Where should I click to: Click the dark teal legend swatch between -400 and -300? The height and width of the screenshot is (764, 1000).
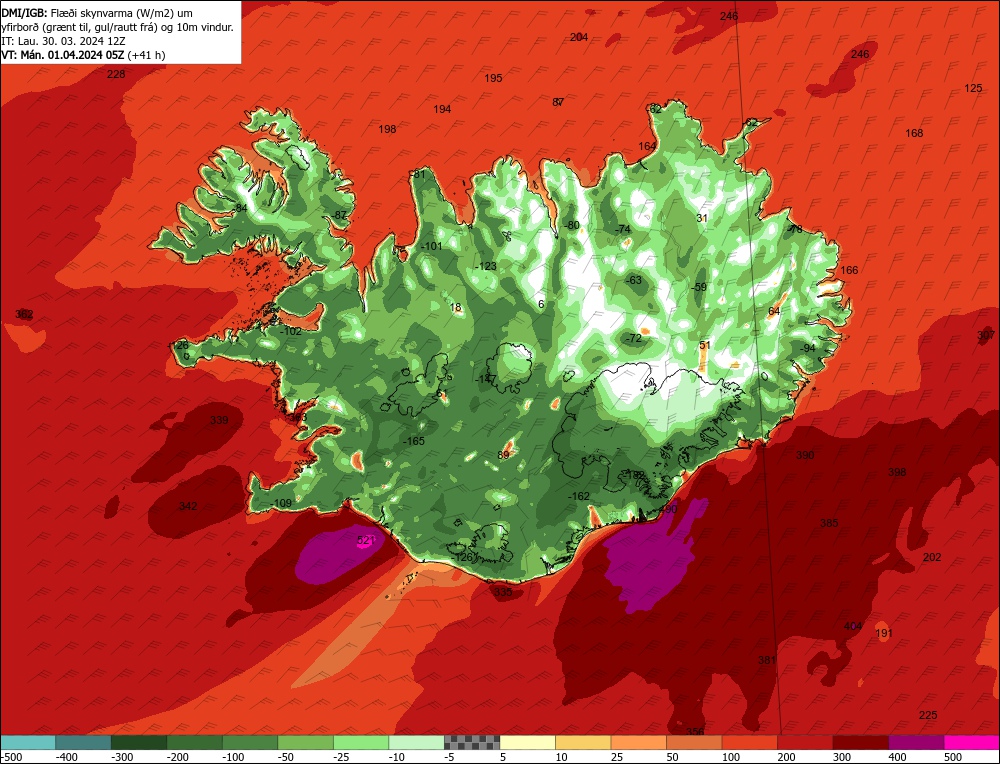click(83, 742)
